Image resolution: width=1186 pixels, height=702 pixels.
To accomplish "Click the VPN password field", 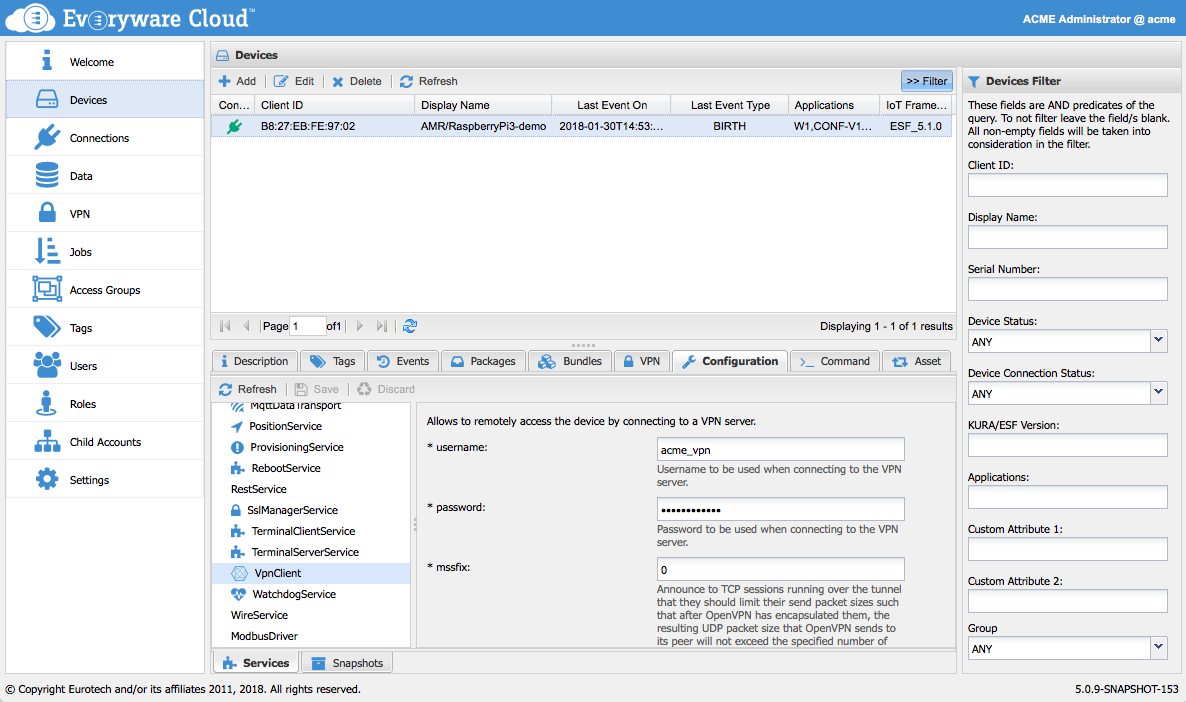I will (x=781, y=509).
